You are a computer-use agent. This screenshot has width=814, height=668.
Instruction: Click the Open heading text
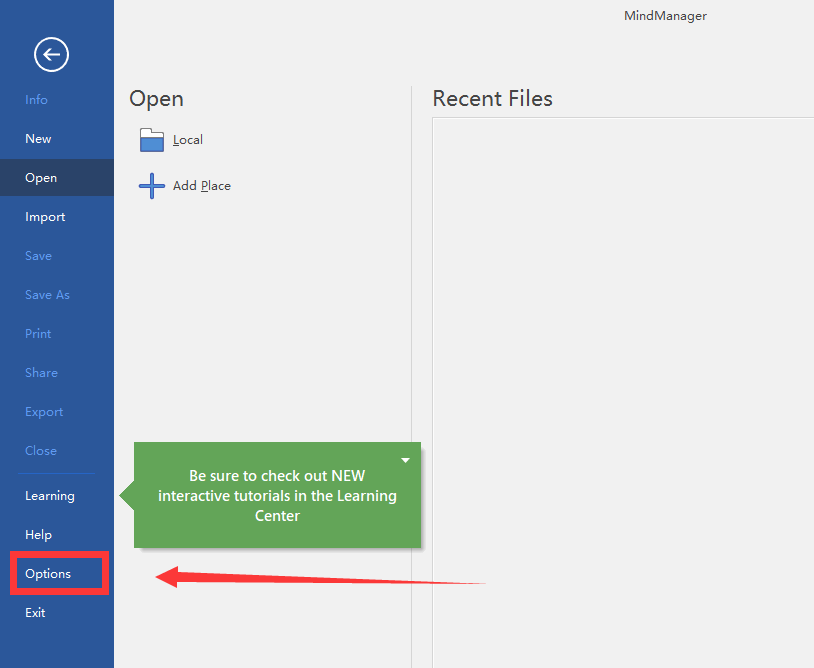[x=156, y=99]
